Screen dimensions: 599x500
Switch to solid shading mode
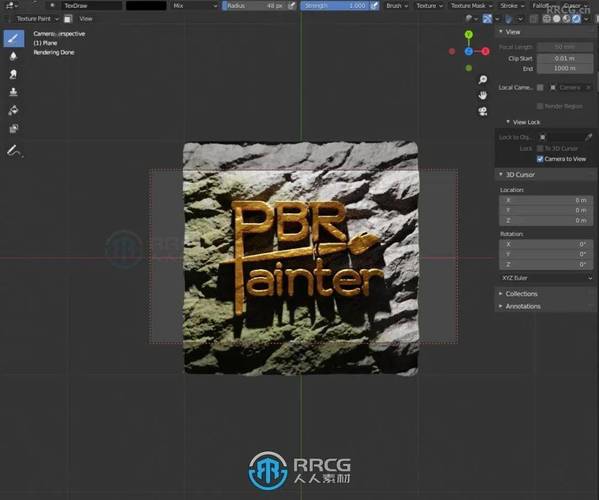557,19
